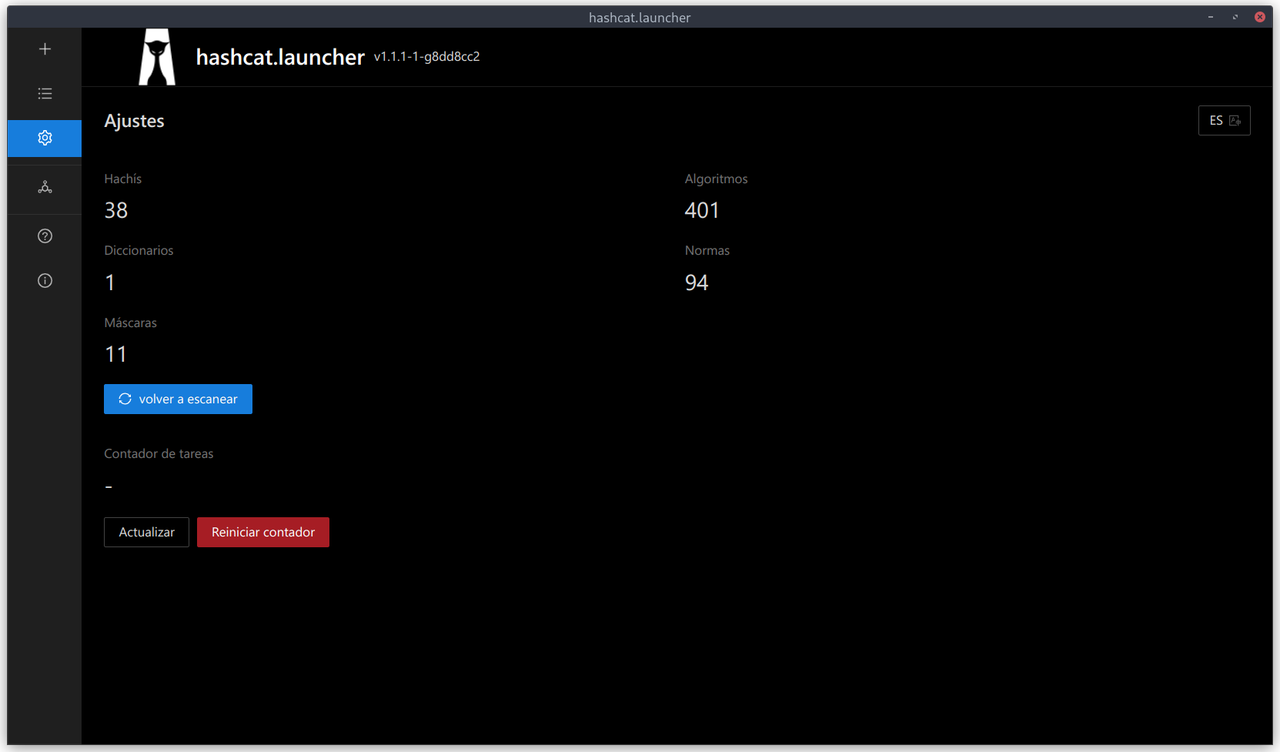
Task: Click the Máscaras label
Action: point(130,323)
